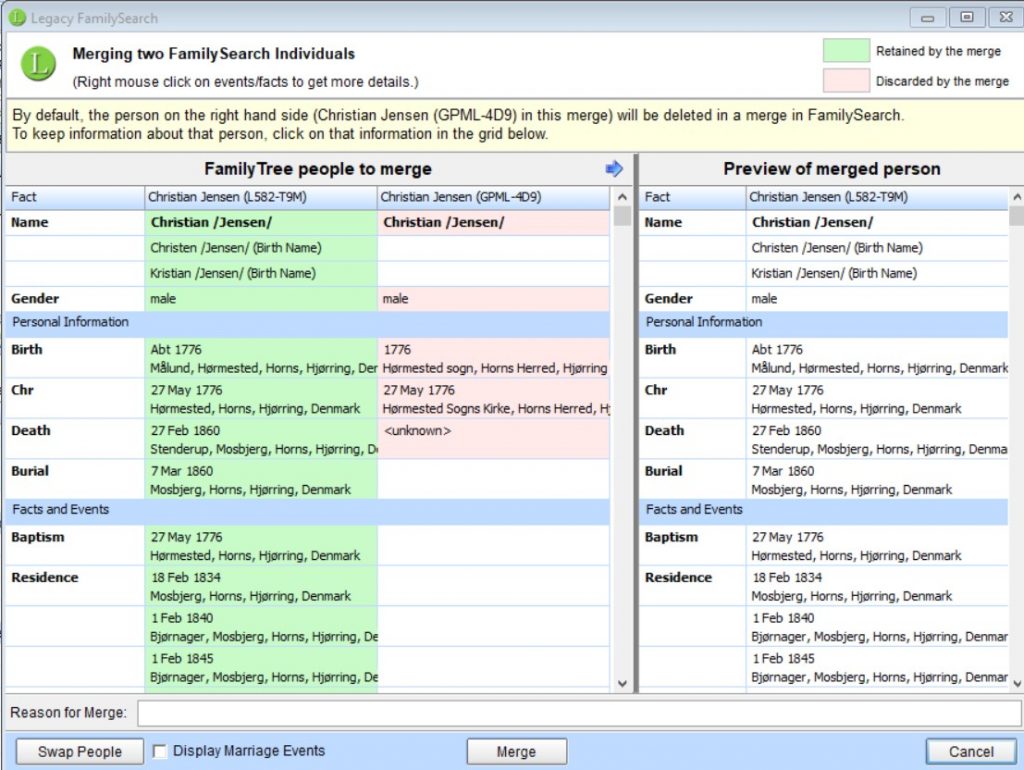Screen dimensions: 1024x770
Task: Click pink Chr cell Hørmested Sogns Kirke
Action: click(x=494, y=399)
